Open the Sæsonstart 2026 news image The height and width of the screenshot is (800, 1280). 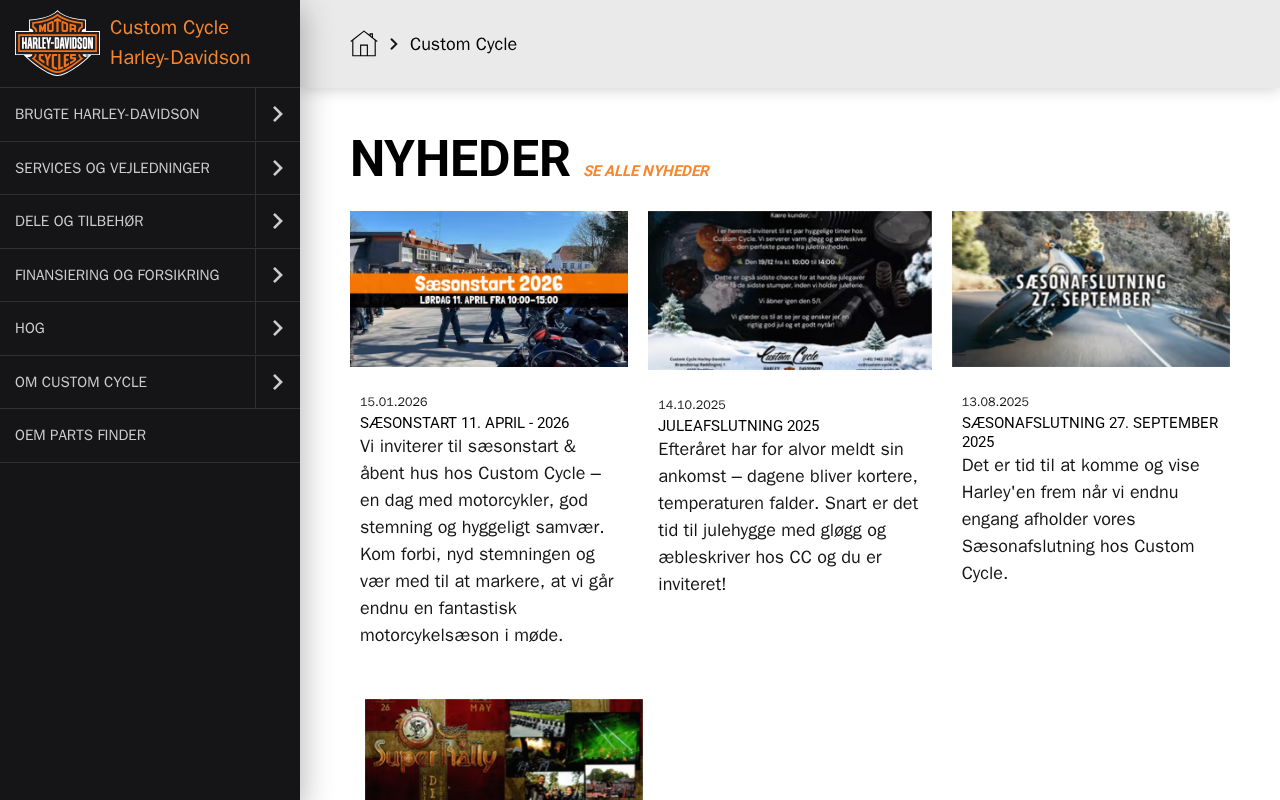[x=489, y=289]
